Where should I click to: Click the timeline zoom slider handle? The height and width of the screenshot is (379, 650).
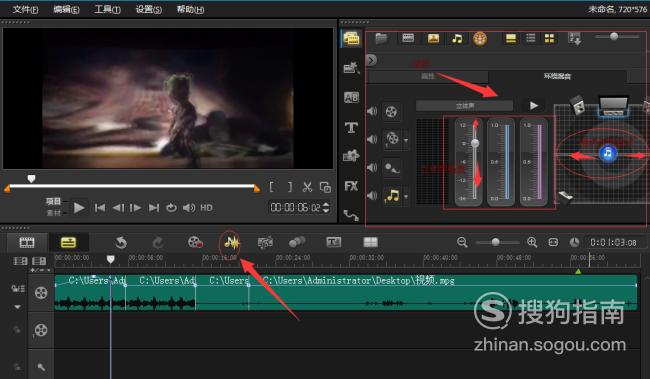[x=495, y=242]
